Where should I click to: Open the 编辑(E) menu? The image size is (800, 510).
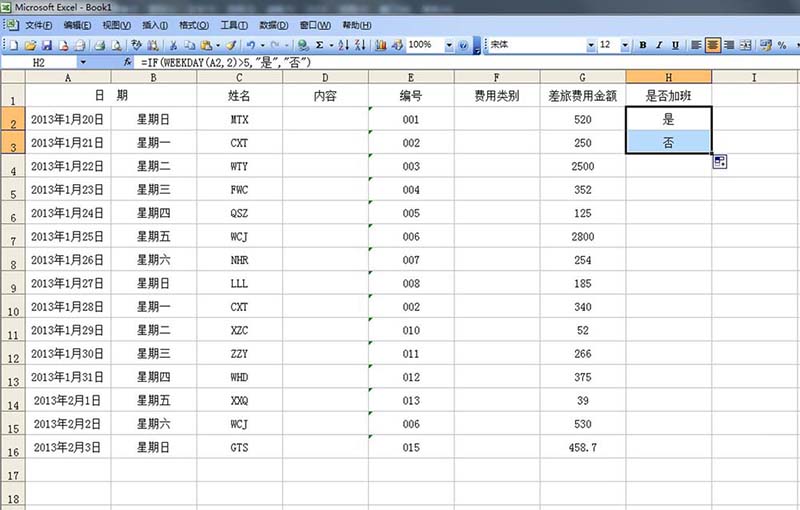point(78,25)
